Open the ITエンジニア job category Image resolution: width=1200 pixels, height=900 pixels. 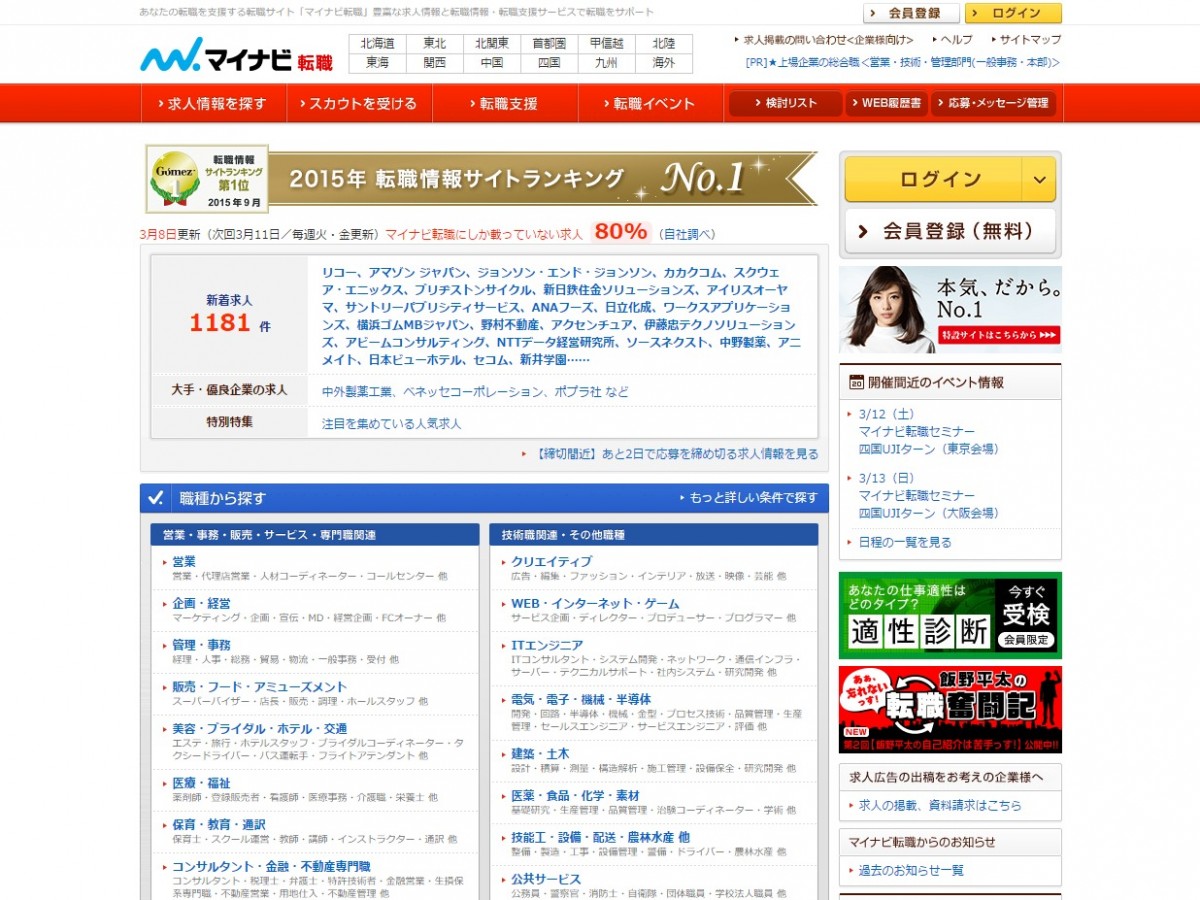click(x=547, y=645)
